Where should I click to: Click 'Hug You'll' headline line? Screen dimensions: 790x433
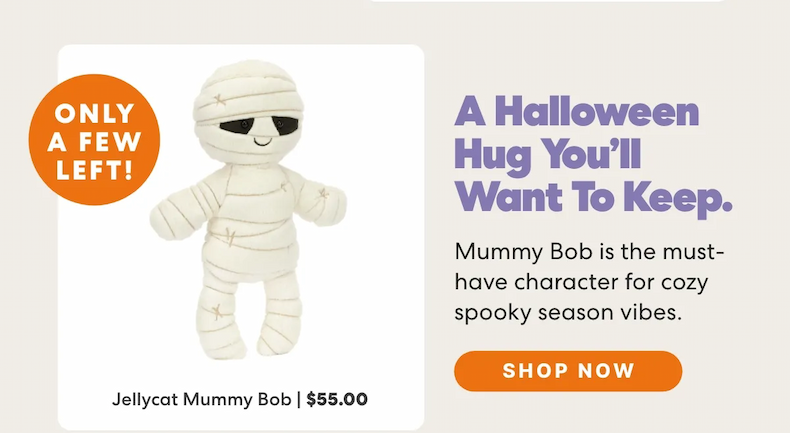click(548, 155)
